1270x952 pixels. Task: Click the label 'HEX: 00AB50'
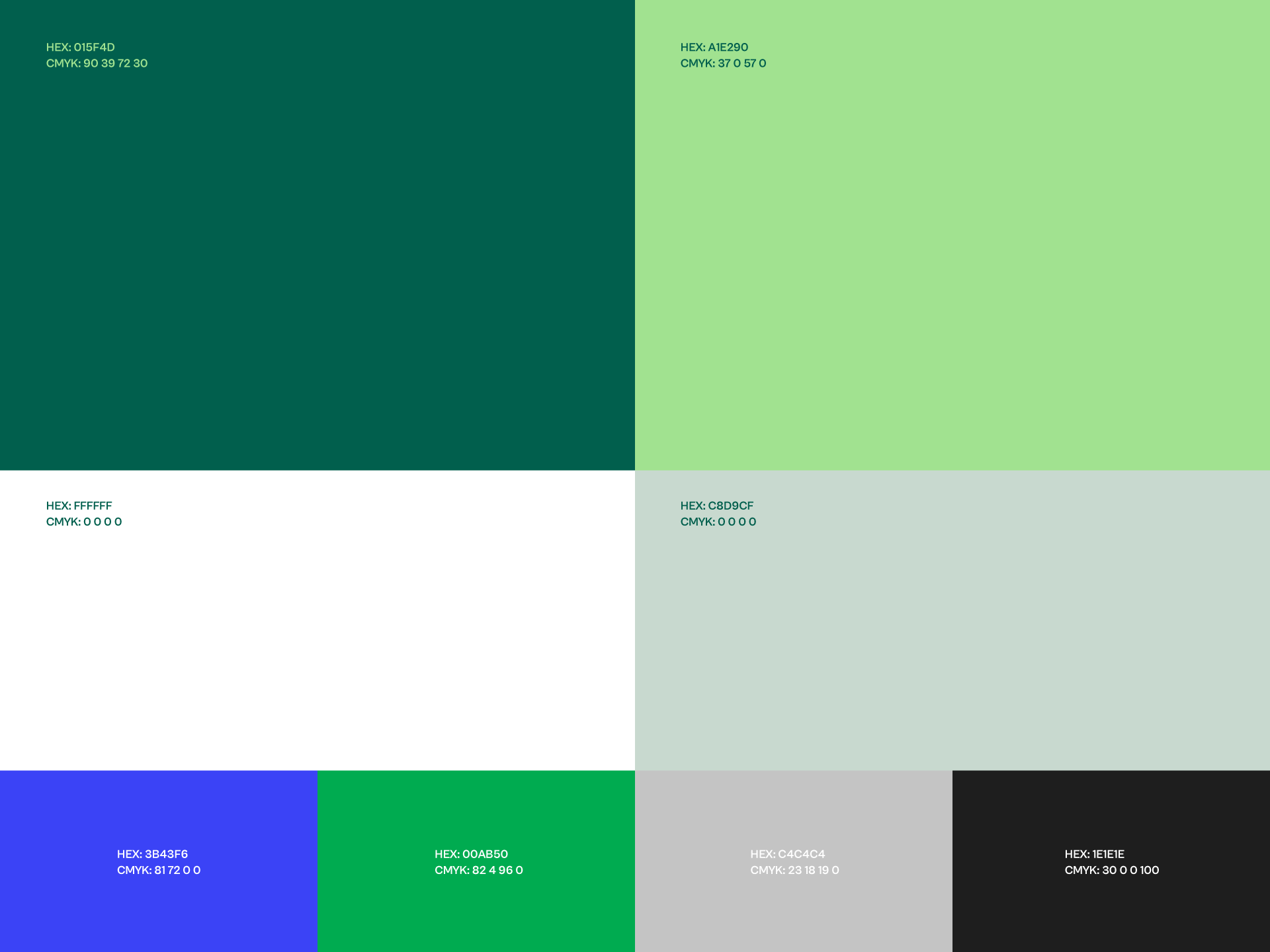coord(471,854)
